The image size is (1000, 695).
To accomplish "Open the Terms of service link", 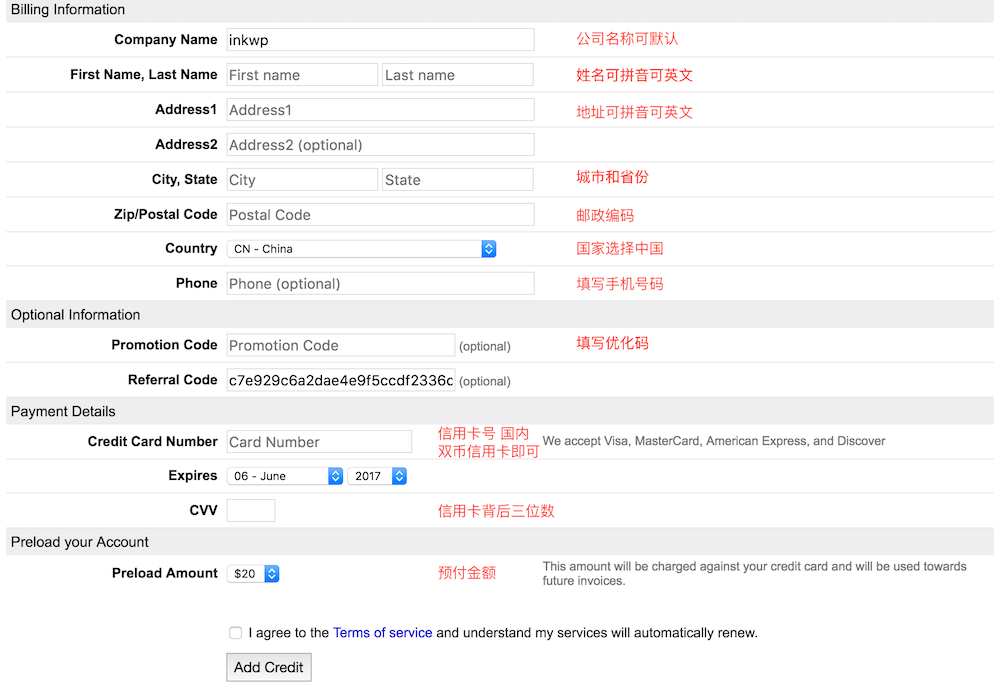I will (x=382, y=633).
